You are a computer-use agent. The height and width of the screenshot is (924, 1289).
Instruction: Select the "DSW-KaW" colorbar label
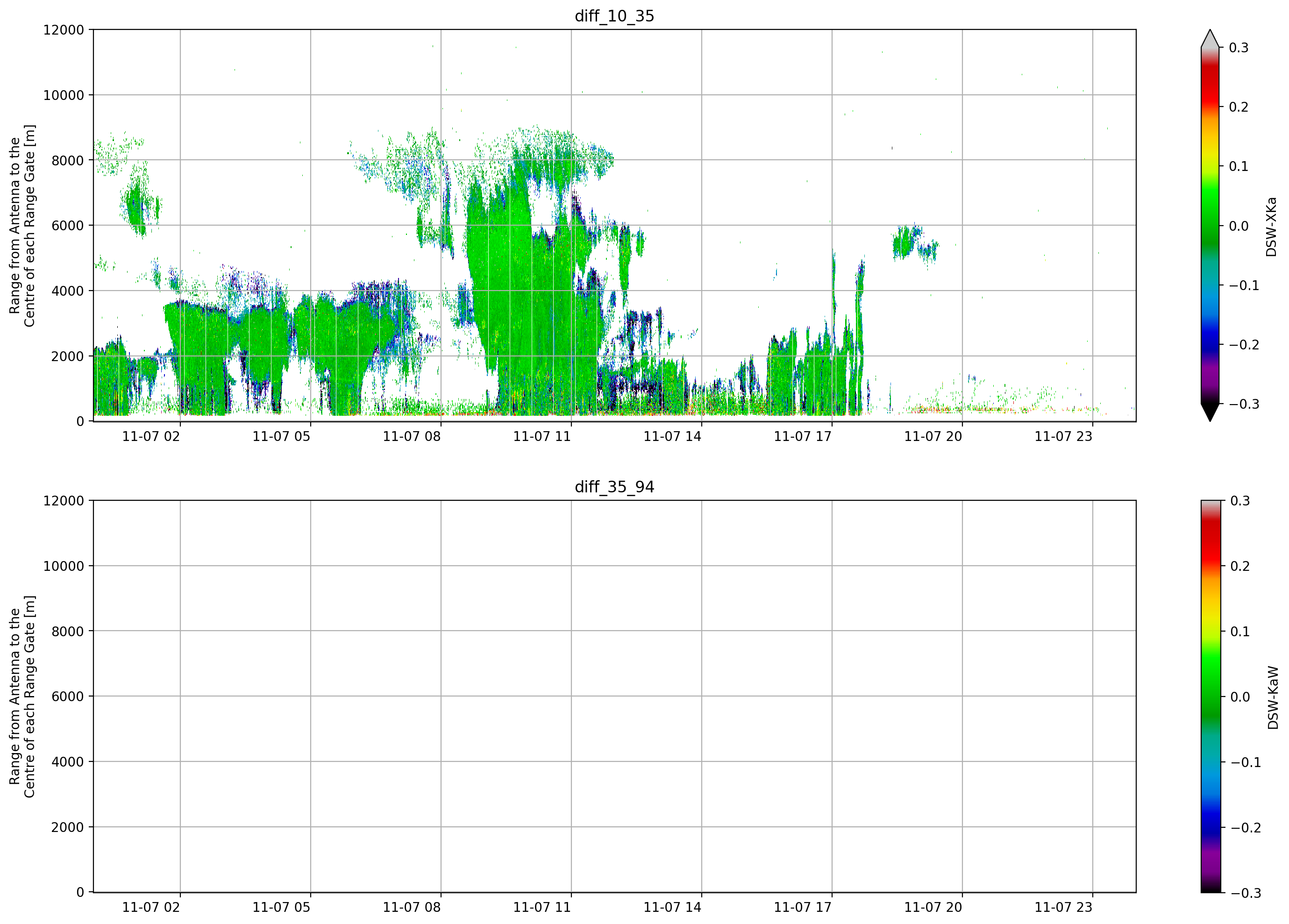(x=1273, y=698)
